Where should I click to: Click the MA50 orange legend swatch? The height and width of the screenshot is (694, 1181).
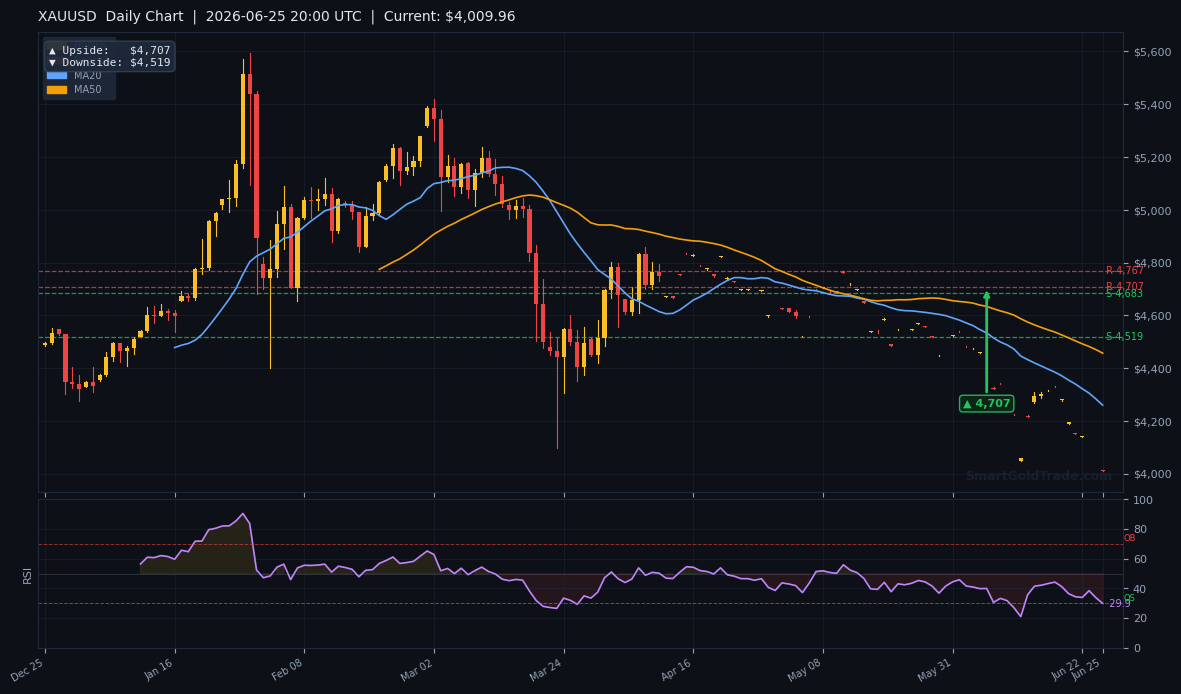pos(56,90)
